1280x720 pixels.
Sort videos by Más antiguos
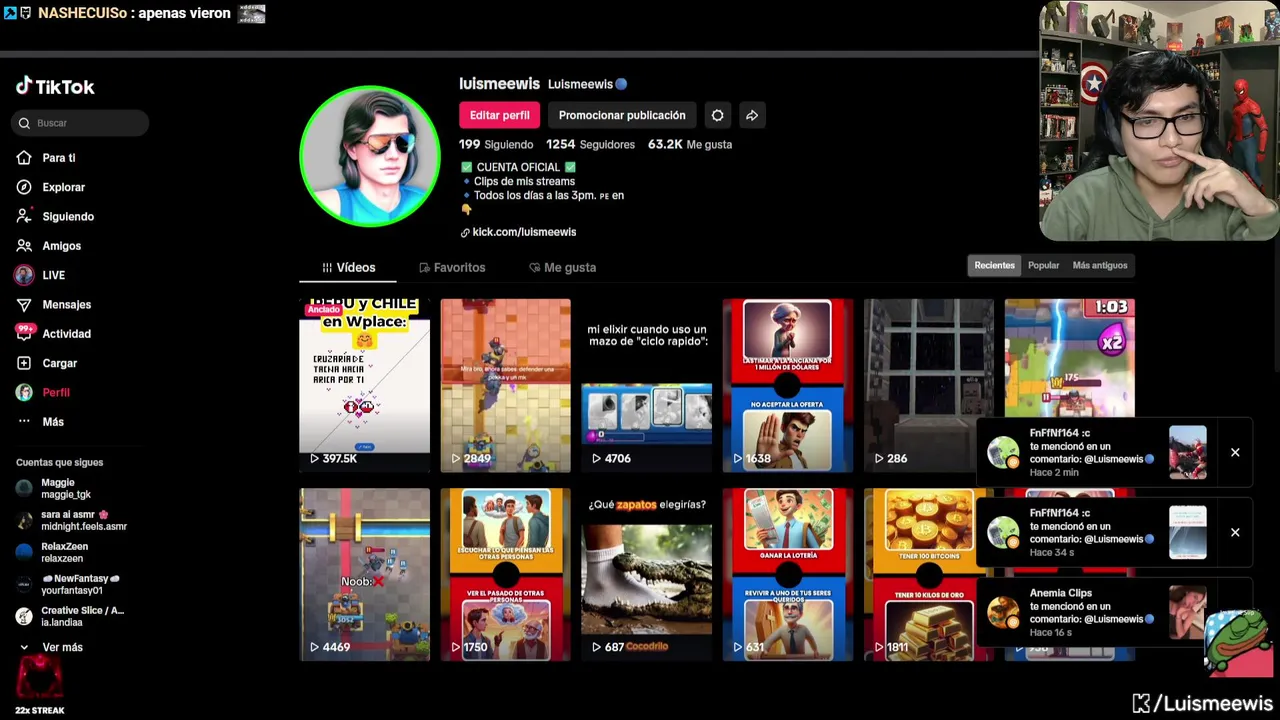[1100, 265]
